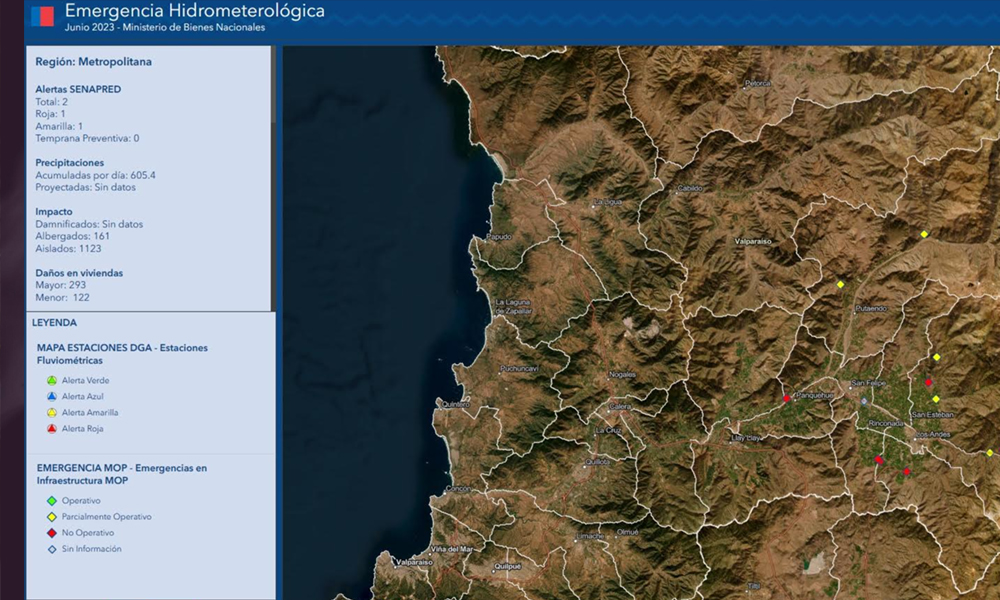Click the yellow marker north of Putaendo
This screenshot has height=600, width=1000.
tap(841, 284)
